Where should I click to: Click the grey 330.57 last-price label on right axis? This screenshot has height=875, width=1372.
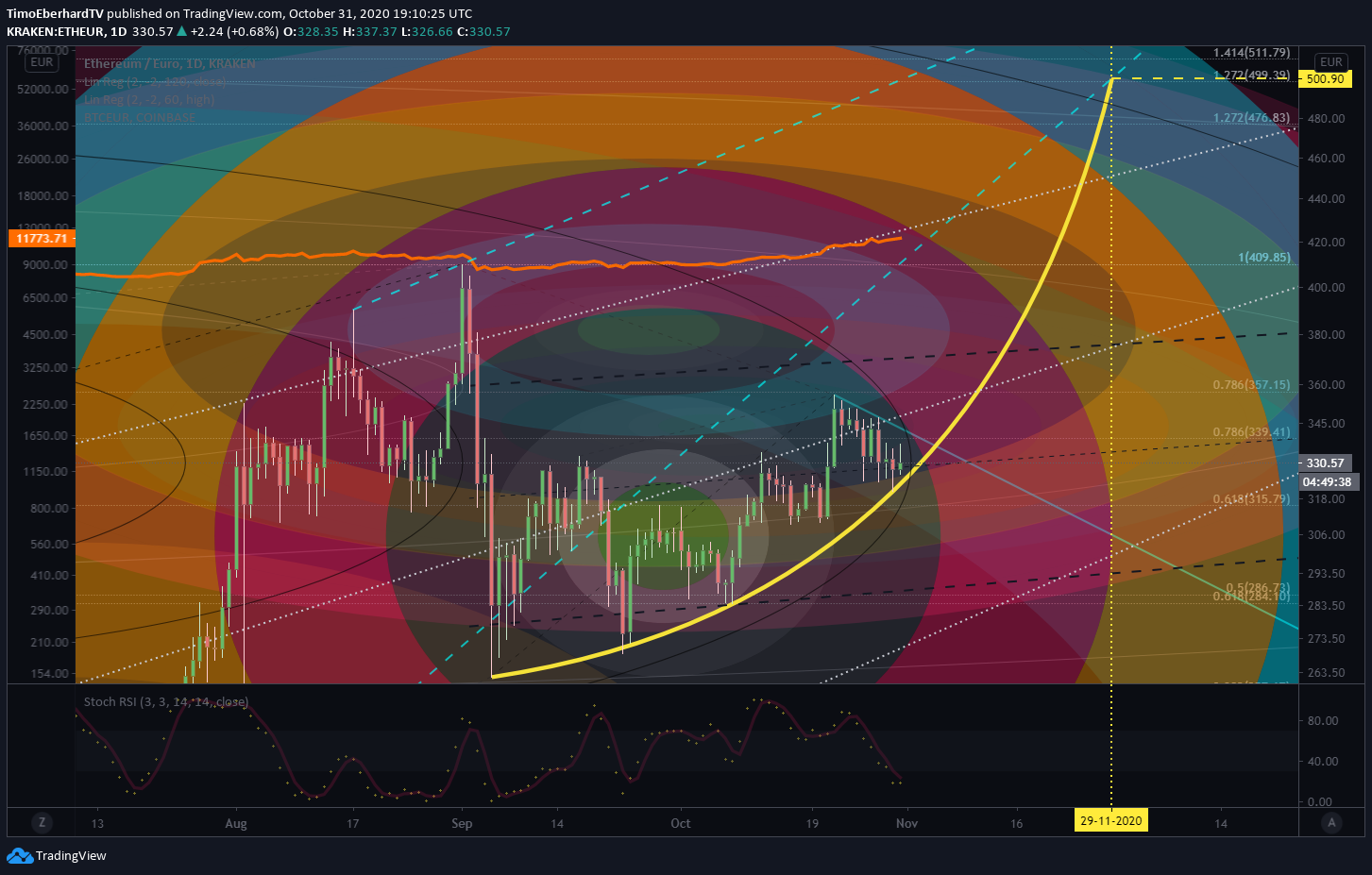pos(1325,463)
